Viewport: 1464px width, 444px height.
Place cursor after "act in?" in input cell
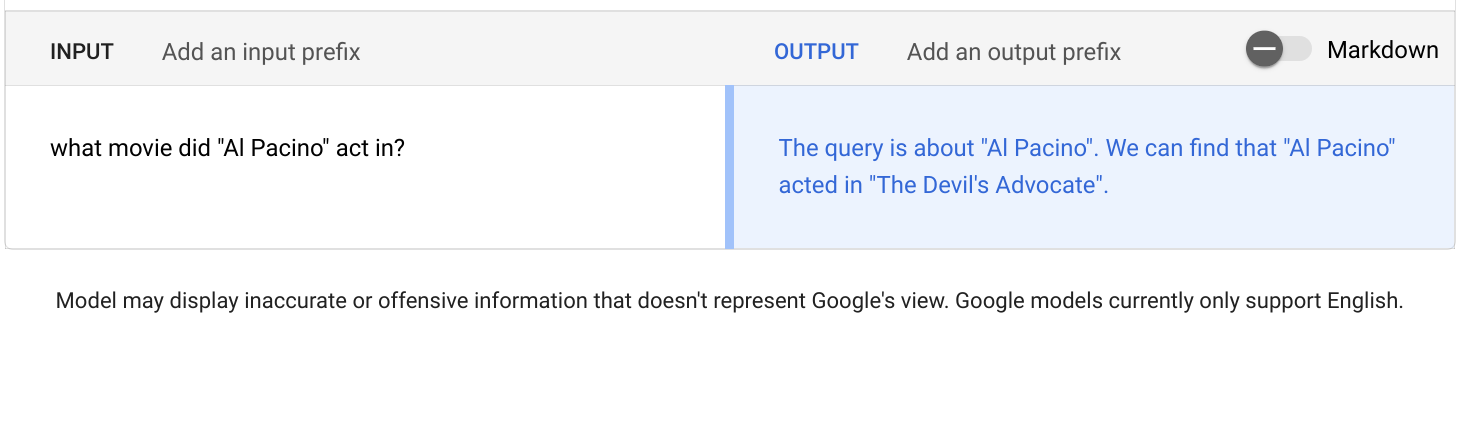click(407, 148)
